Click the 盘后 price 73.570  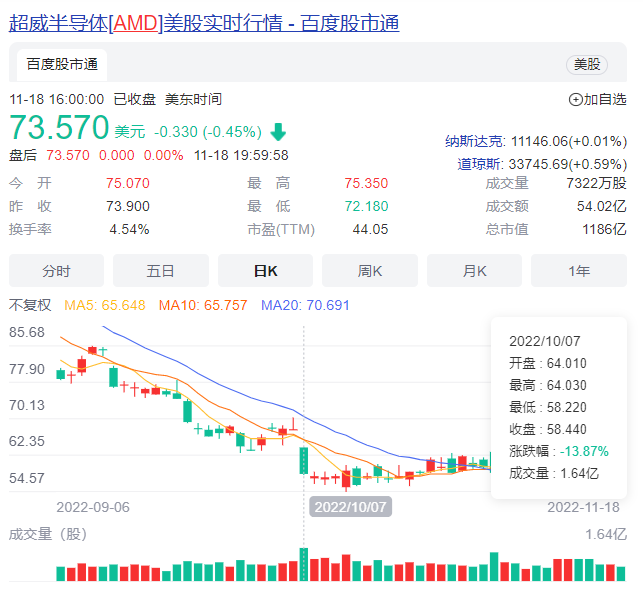[68, 155]
